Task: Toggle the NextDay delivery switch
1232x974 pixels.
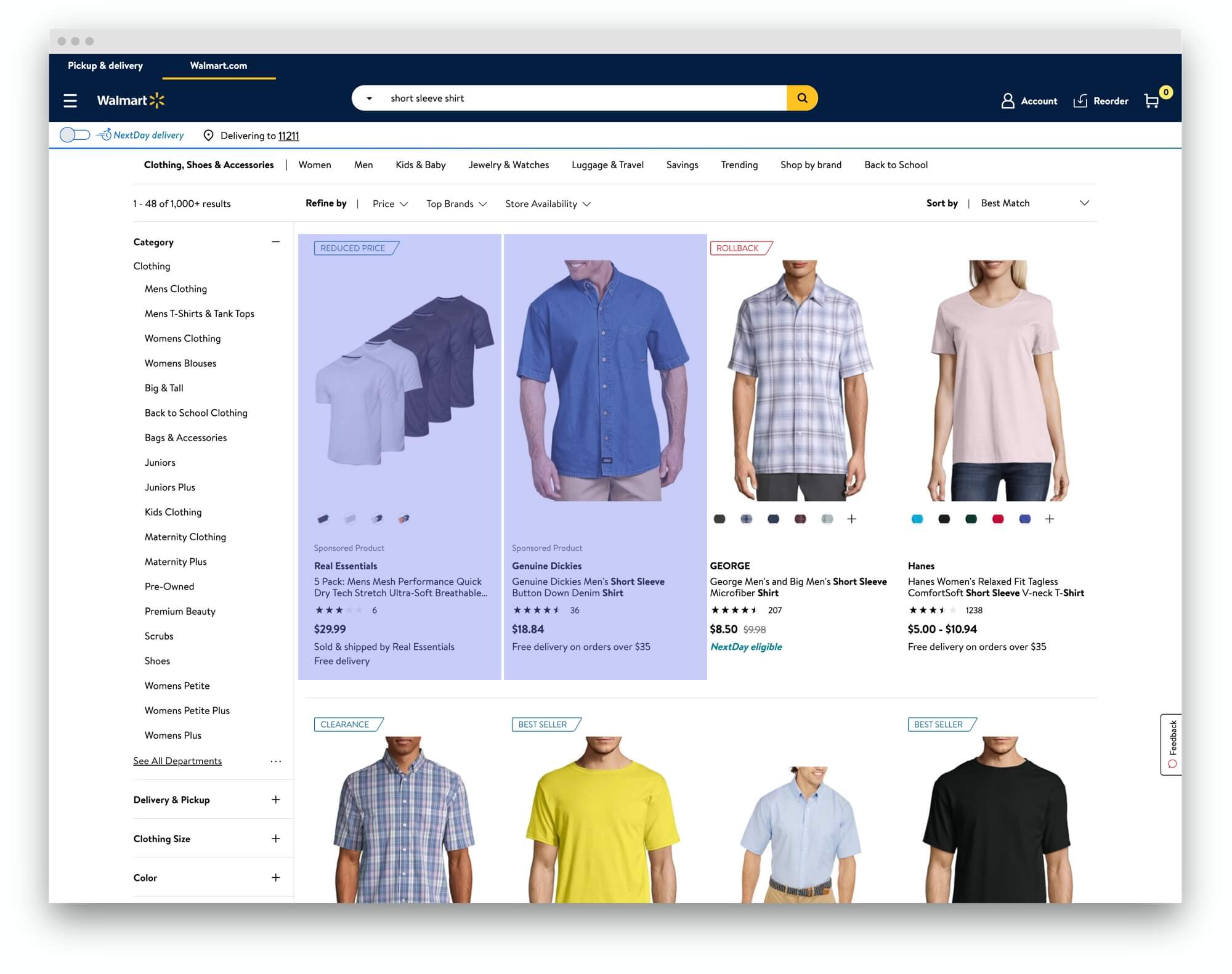Action: tap(75, 135)
